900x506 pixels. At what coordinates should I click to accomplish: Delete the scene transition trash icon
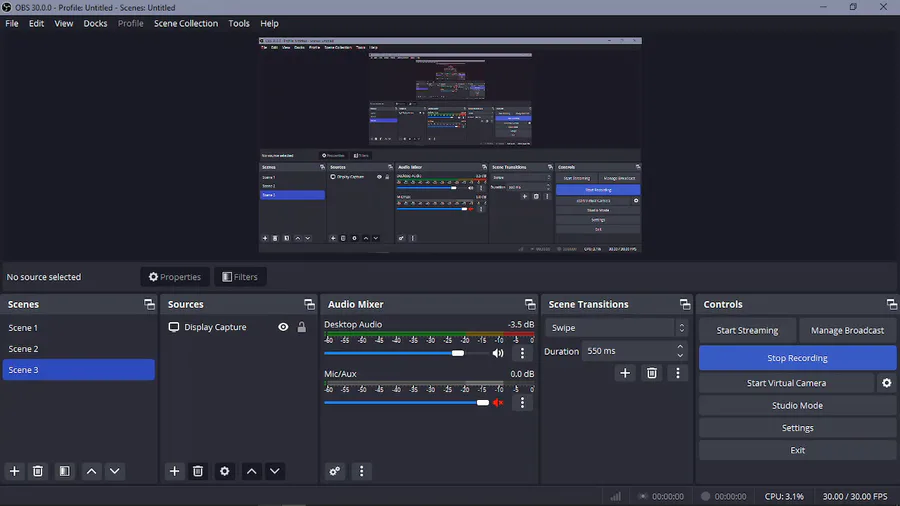point(651,373)
